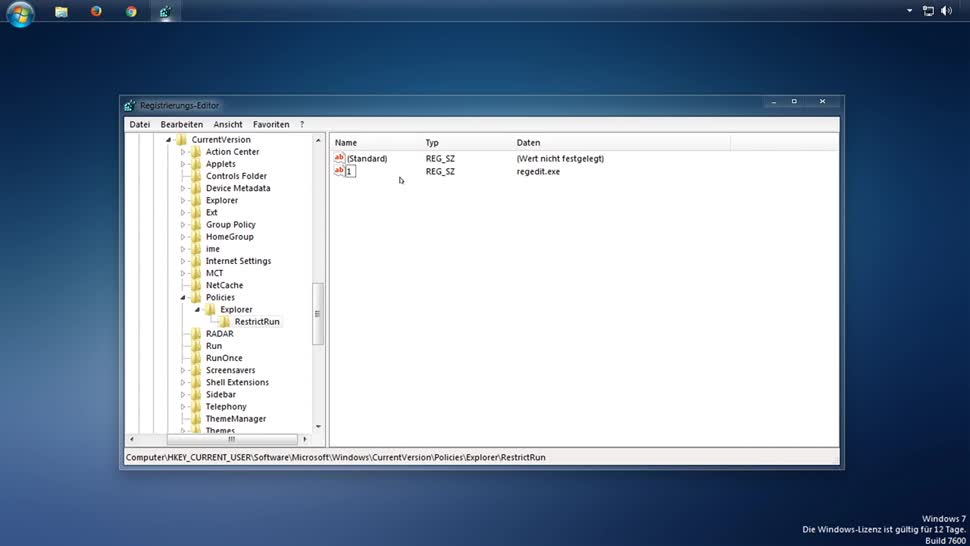Collapse the CurrentVersion tree node
Screen dimensions: 970x546
point(168,140)
